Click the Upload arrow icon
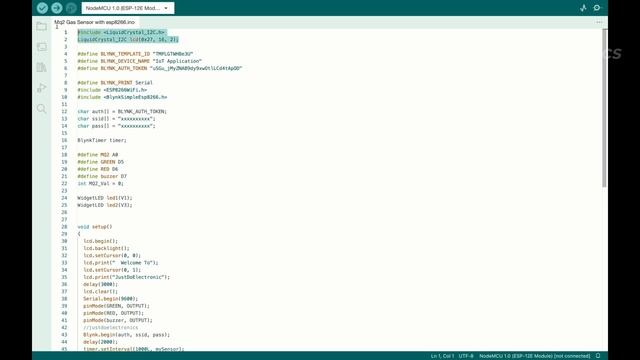Viewport: 640px width, 360px height. 57,8
